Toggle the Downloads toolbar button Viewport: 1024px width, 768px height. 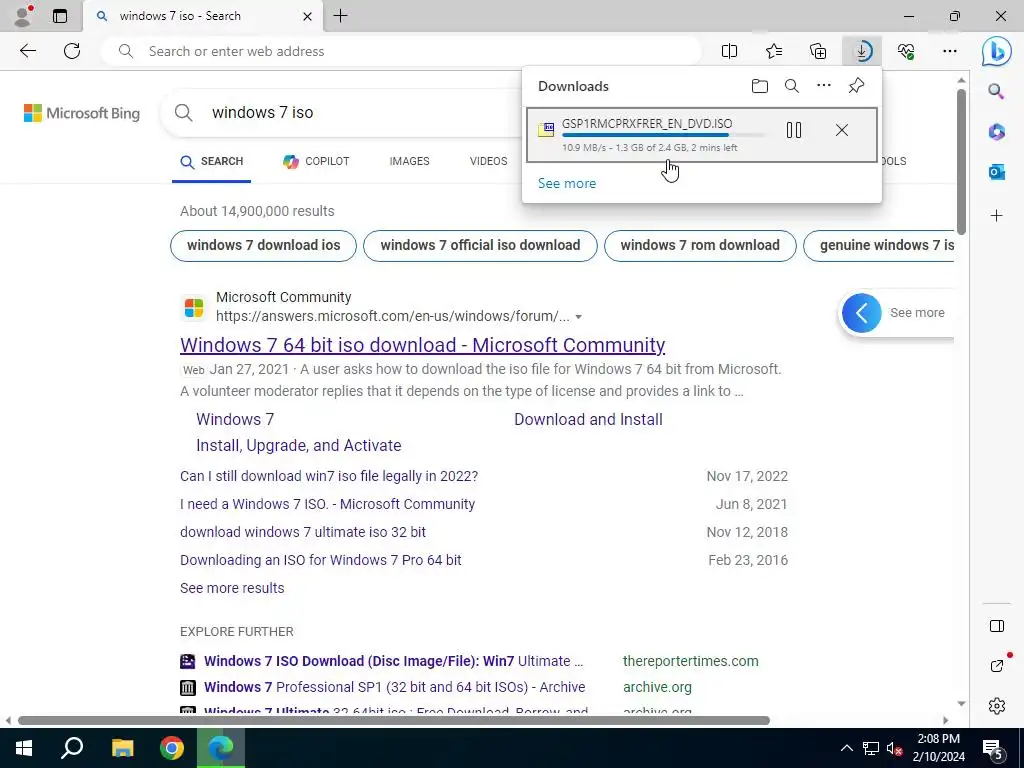click(862, 51)
